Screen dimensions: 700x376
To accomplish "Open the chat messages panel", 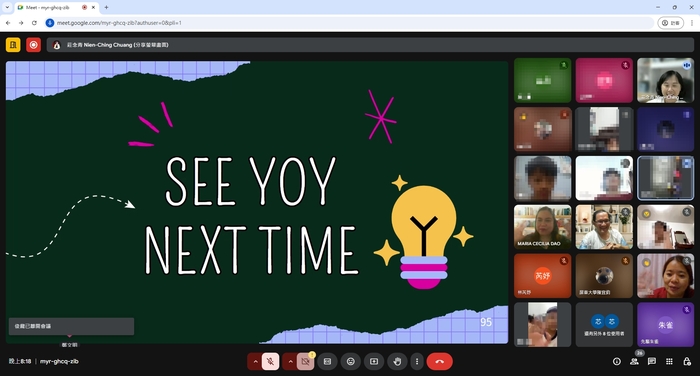I will [652, 361].
